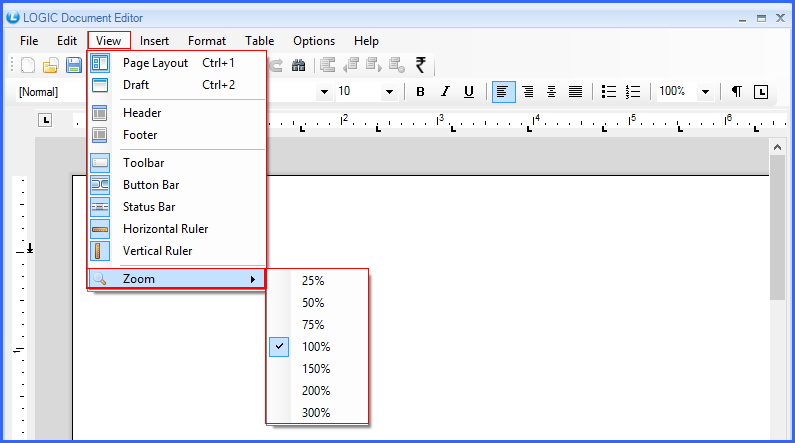Click the Save floppy disk icon
Screen dimensions: 795x443
[x=74, y=65]
